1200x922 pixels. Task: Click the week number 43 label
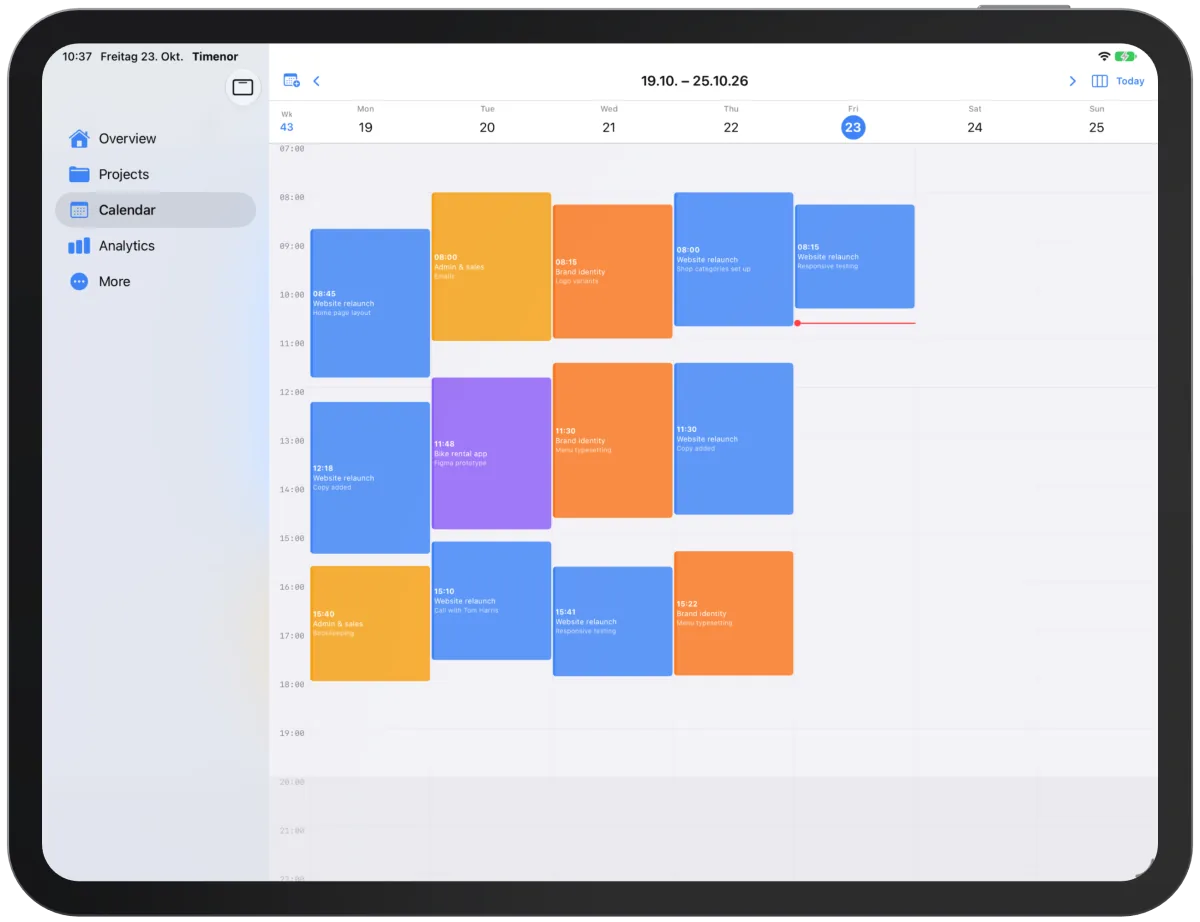tap(286, 127)
